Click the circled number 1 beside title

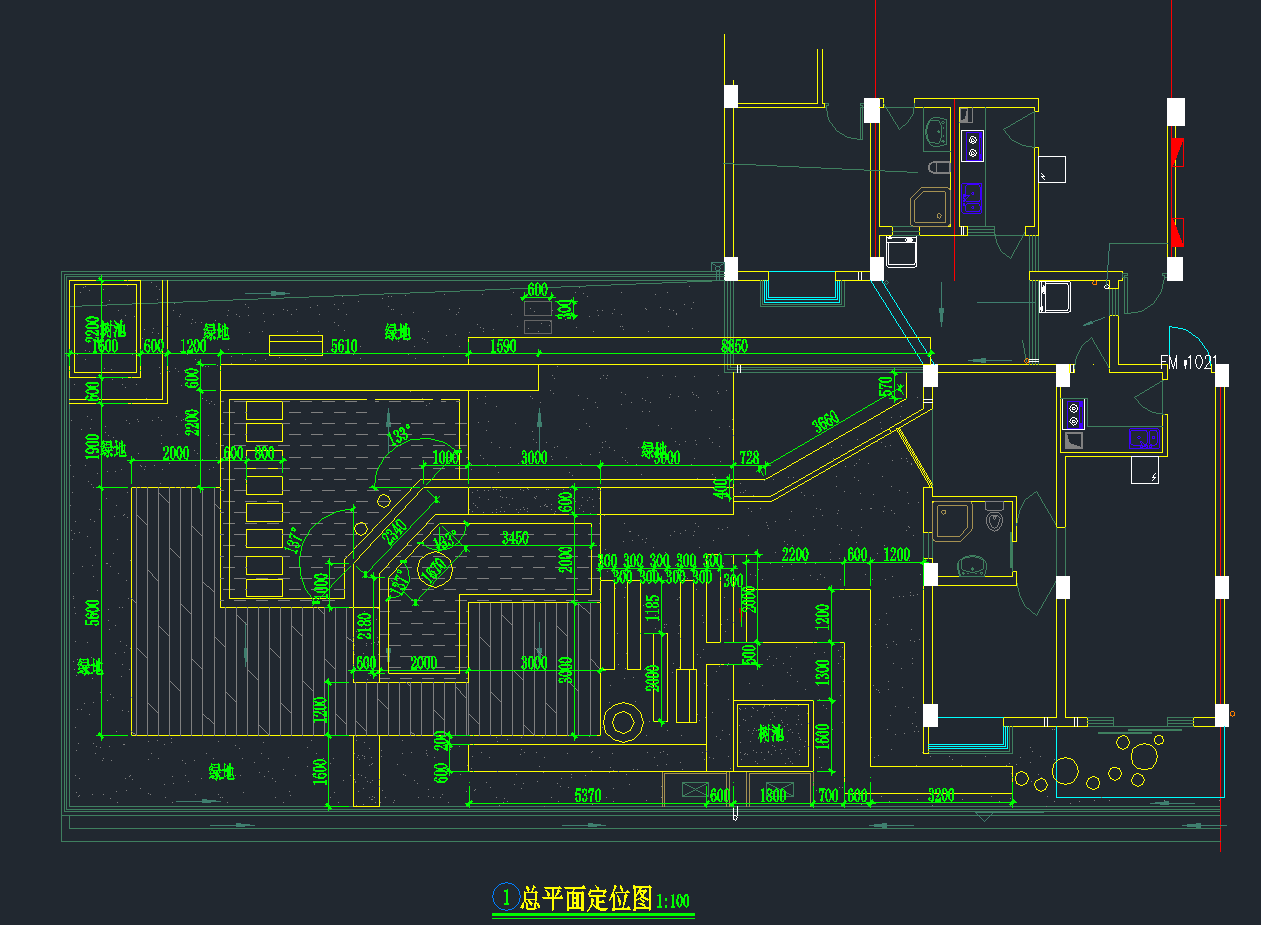[506, 897]
